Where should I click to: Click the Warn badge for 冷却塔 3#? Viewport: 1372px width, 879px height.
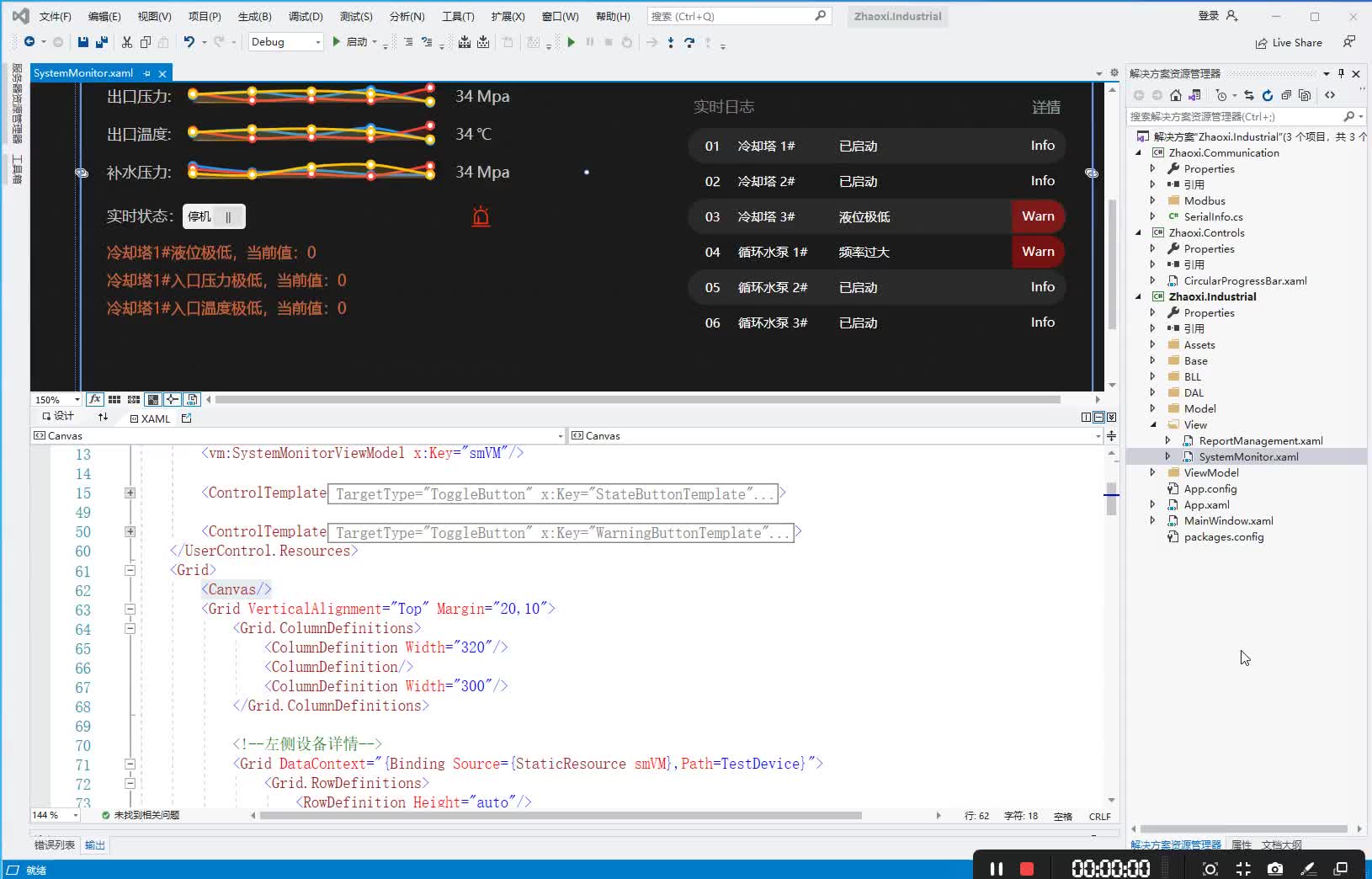point(1038,216)
